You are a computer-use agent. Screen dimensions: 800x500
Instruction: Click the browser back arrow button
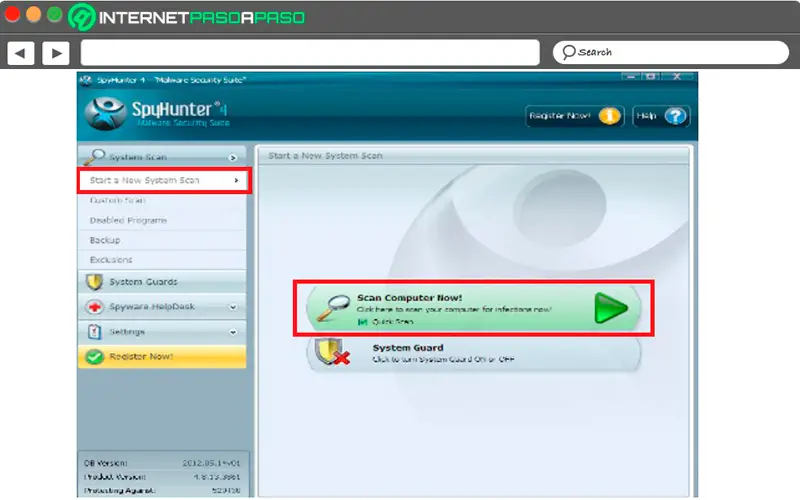tap(20, 53)
